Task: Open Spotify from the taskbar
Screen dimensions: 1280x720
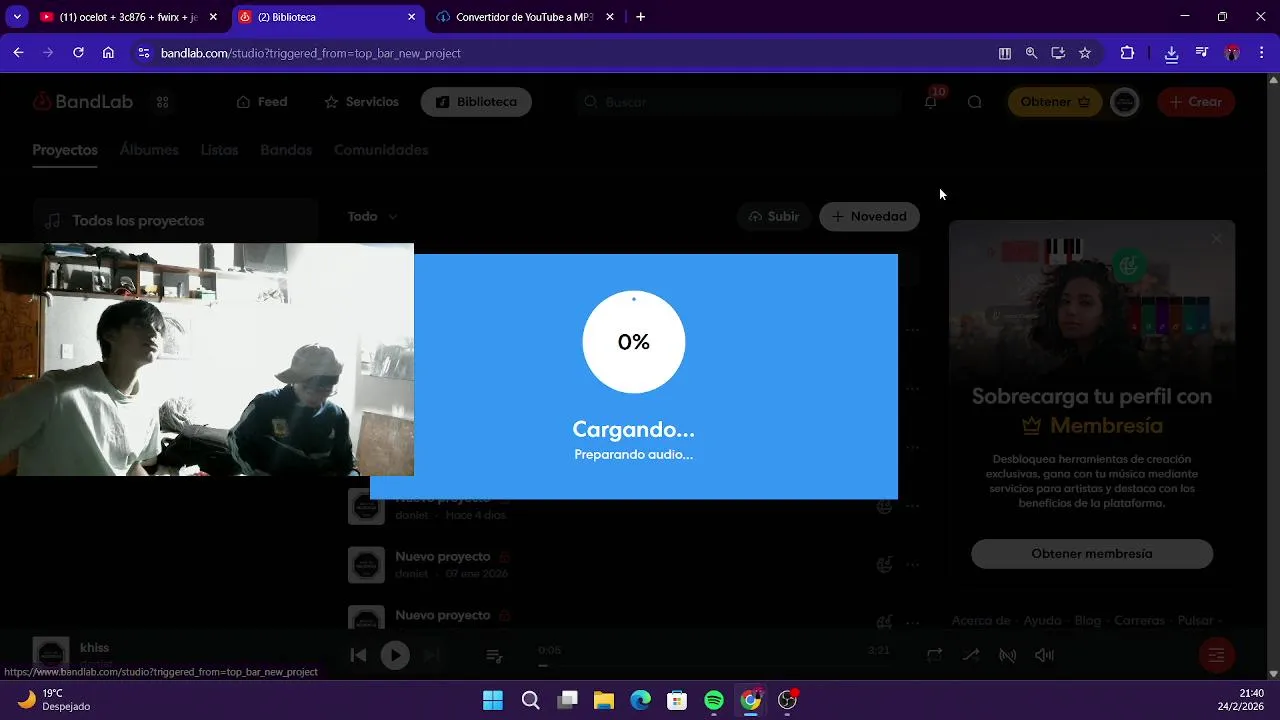Action: coord(714,700)
